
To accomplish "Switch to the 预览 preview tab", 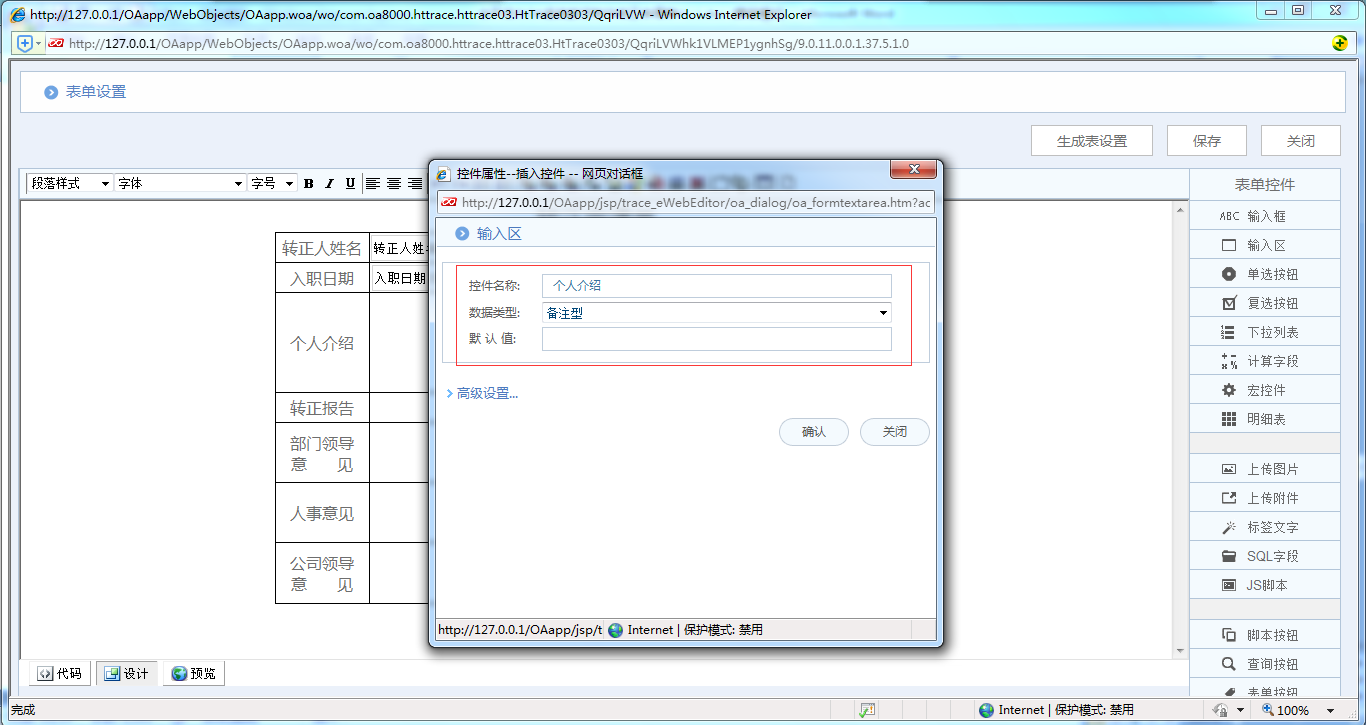I will click(x=194, y=674).
